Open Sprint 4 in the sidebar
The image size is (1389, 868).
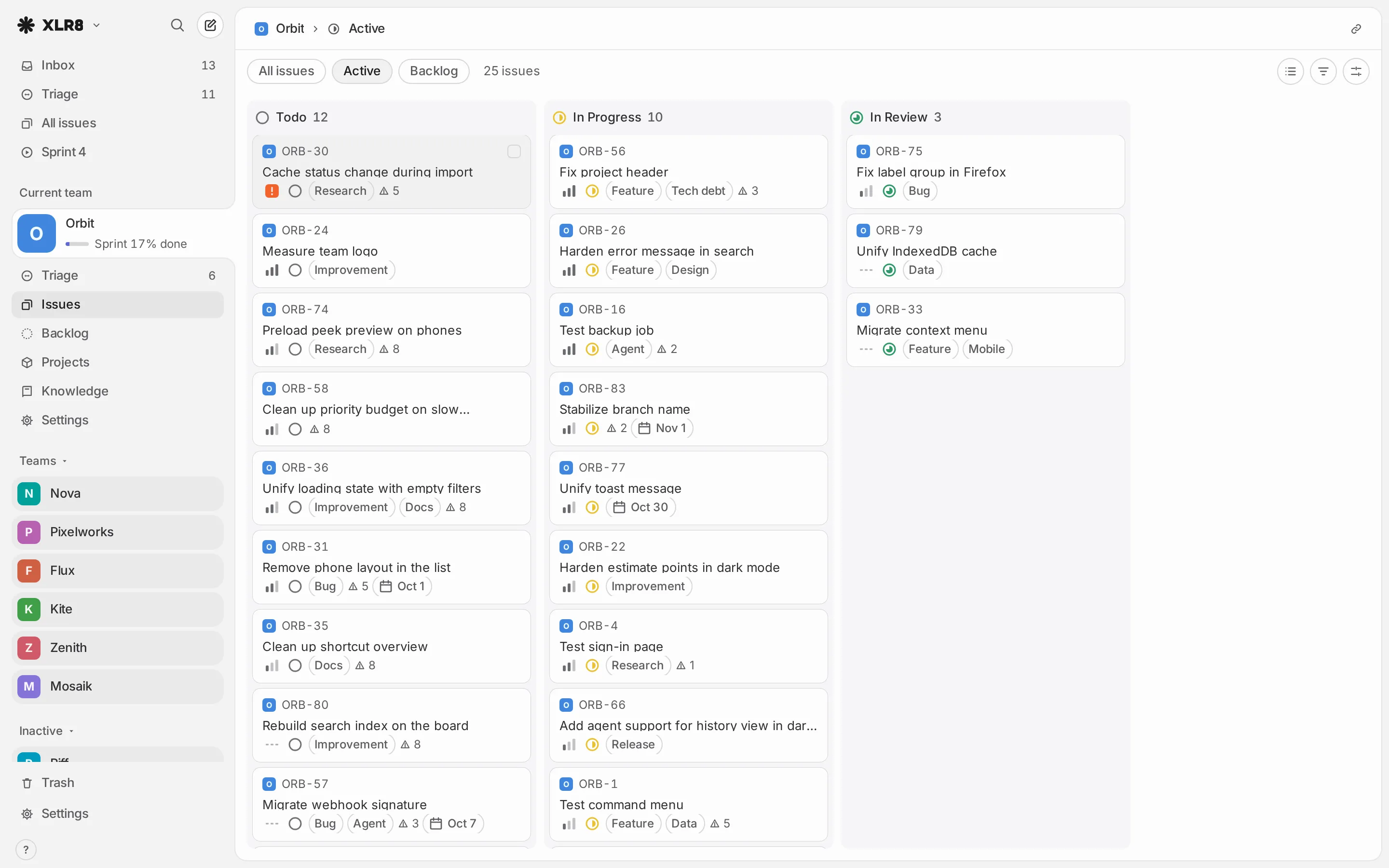[x=118, y=152]
